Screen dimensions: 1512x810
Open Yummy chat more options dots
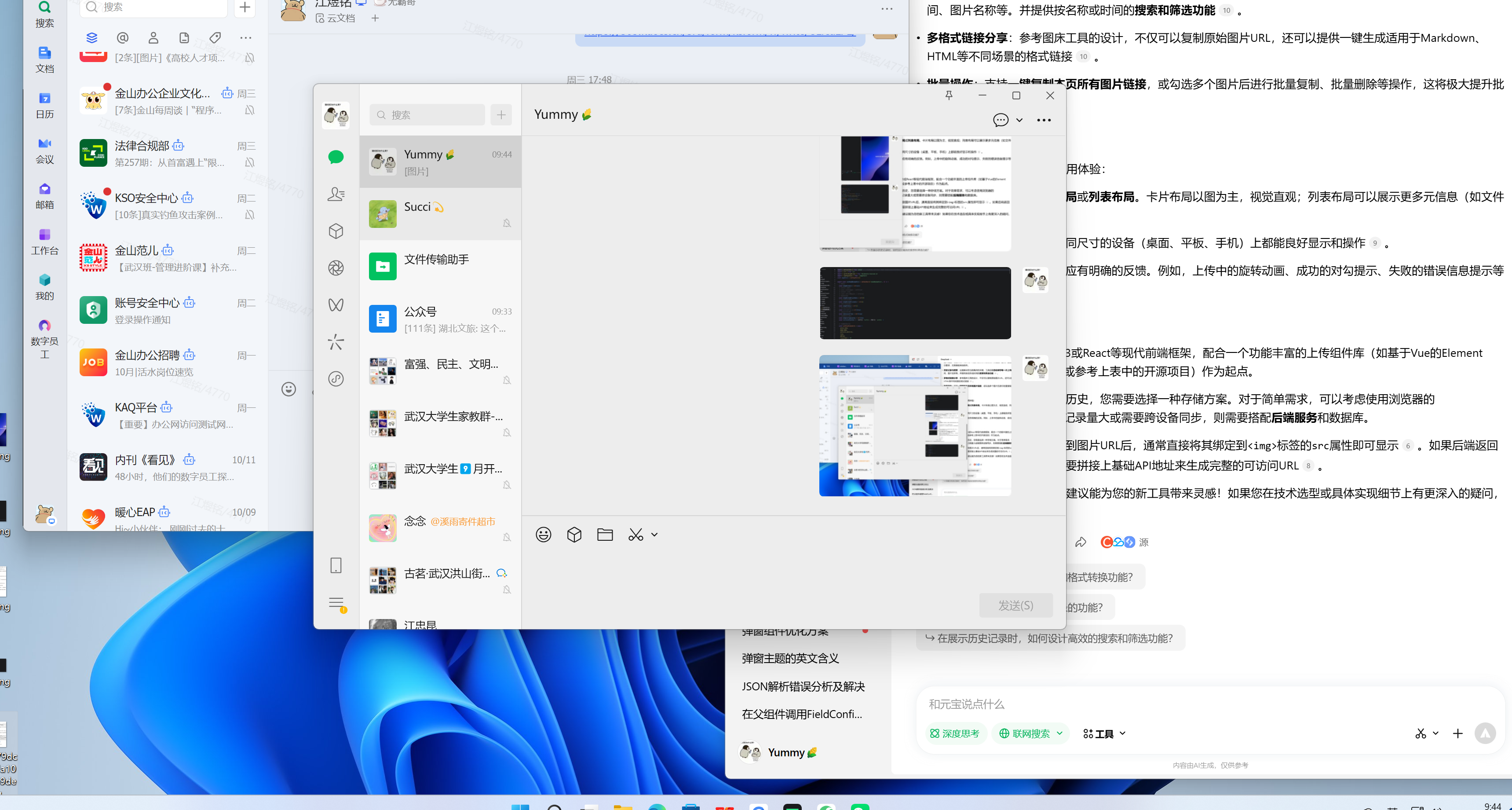[x=1044, y=121]
